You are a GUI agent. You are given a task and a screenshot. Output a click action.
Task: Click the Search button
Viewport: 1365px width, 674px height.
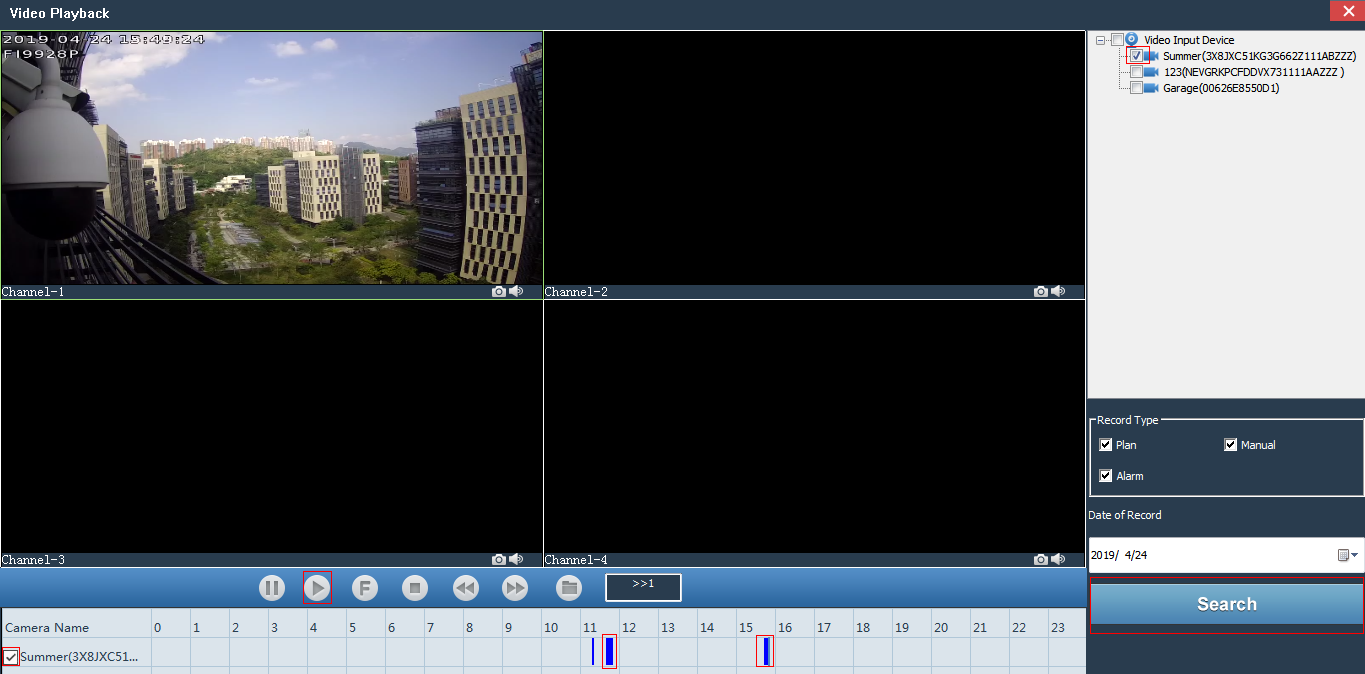pyautogui.click(x=1226, y=603)
